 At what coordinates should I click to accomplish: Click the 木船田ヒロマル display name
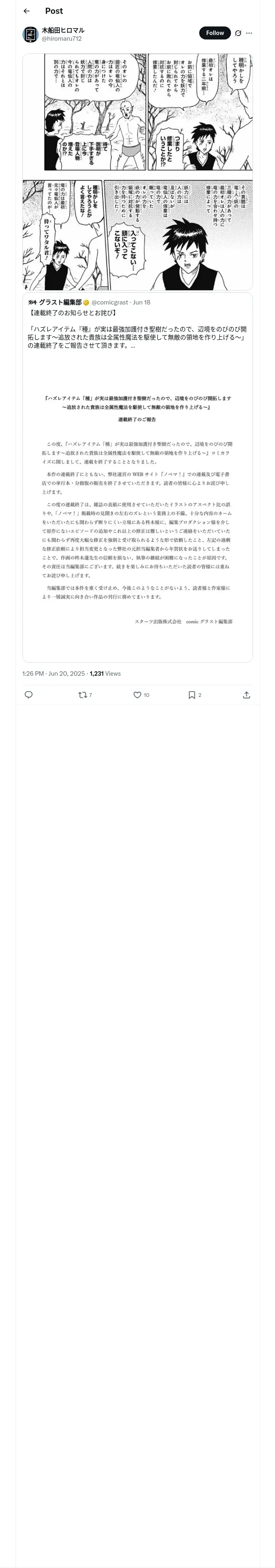(63, 30)
